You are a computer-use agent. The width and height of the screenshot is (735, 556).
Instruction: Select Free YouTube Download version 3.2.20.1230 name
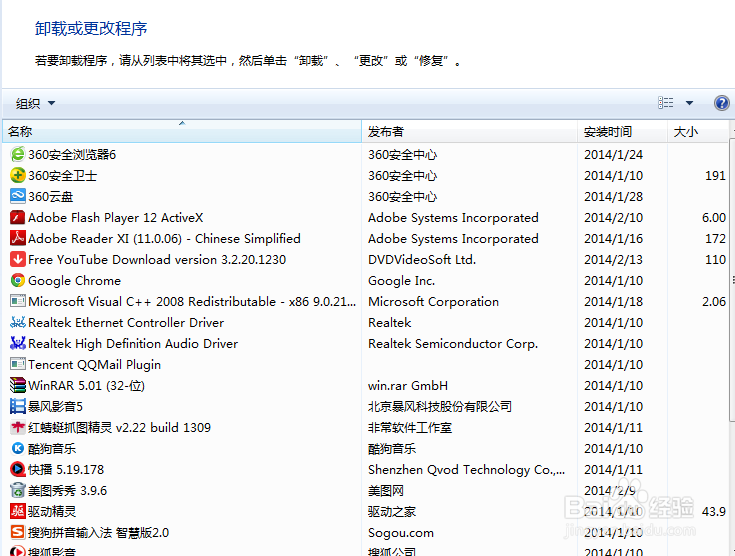157,260
